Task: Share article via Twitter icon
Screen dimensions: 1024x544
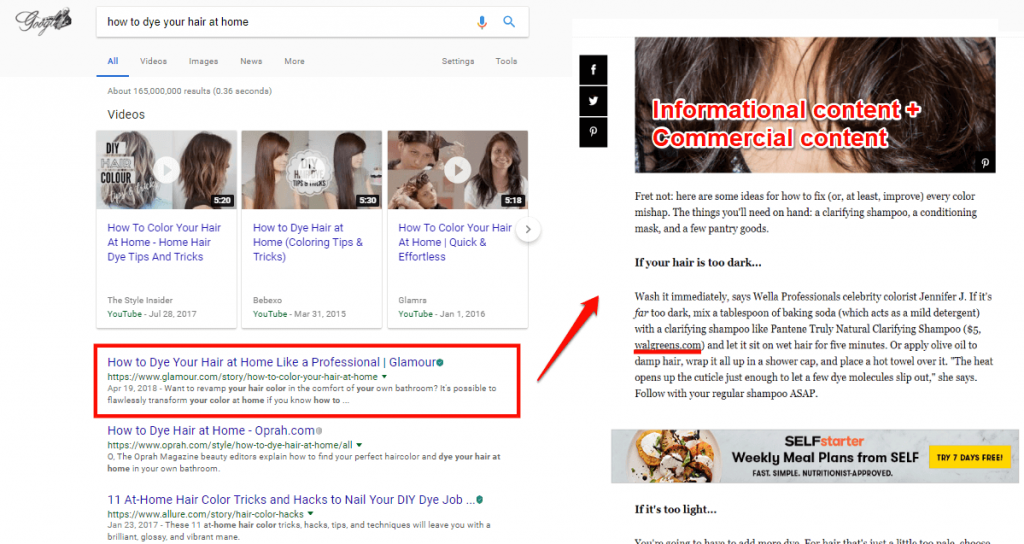Action: pyautogui.click(x=593, y=101)
